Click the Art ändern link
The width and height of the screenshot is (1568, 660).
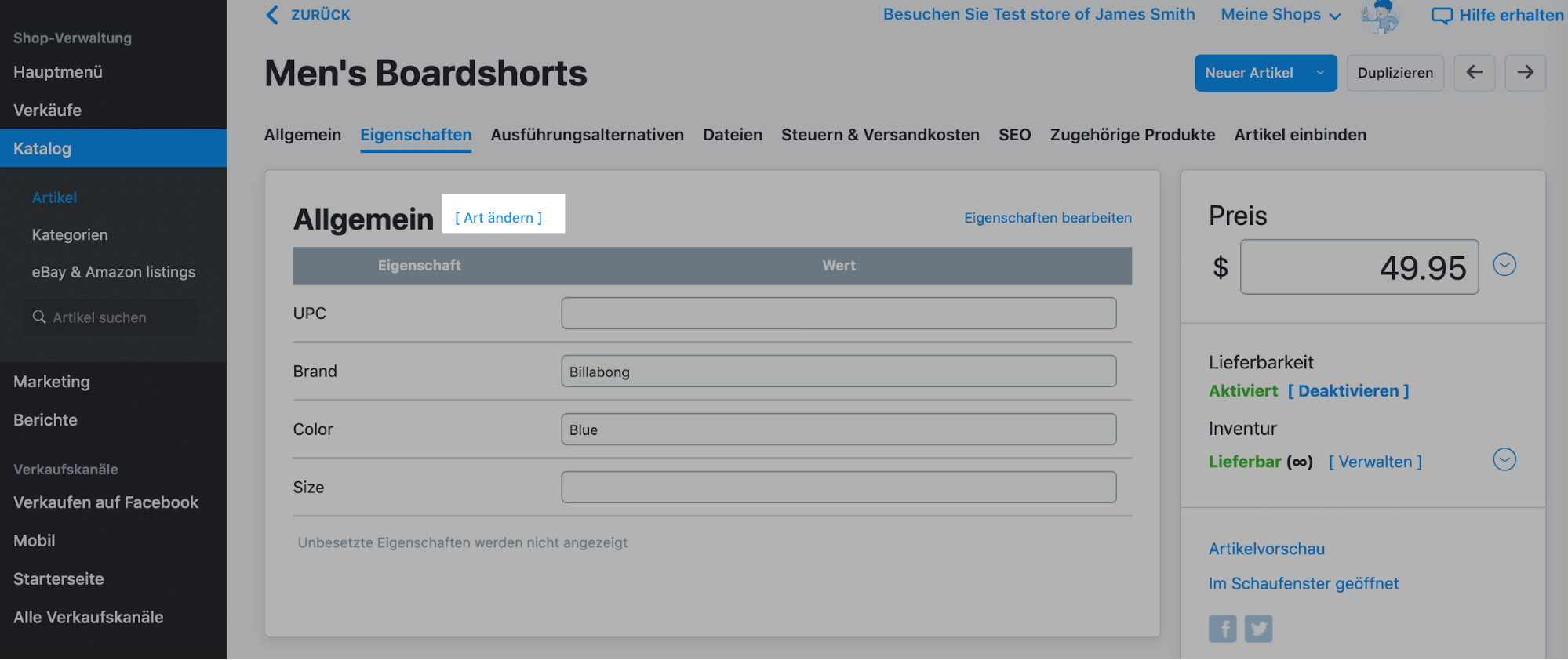tap(499, 218)
